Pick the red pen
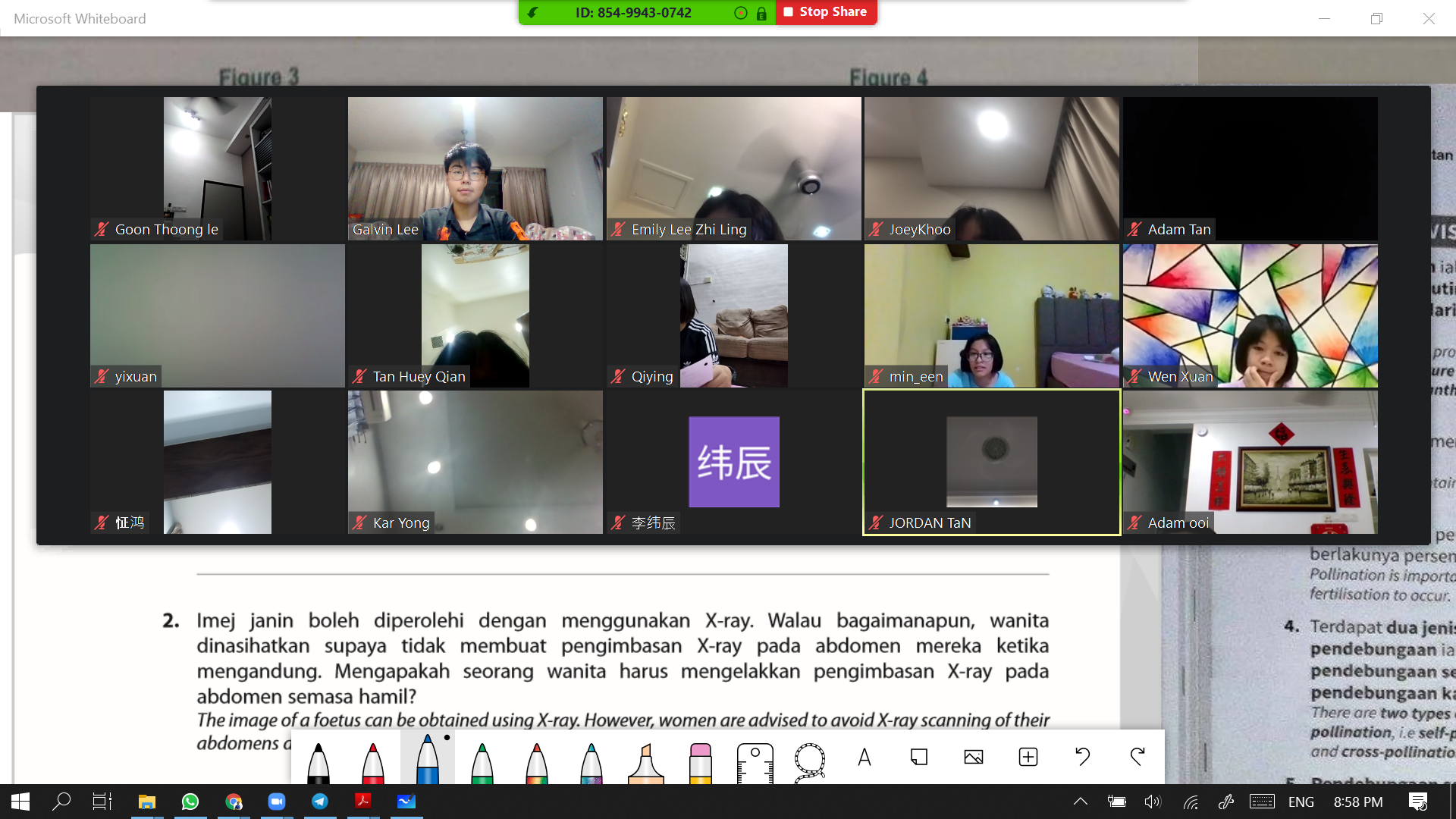This screenshot has width=1456, height=819. [373, 761]
